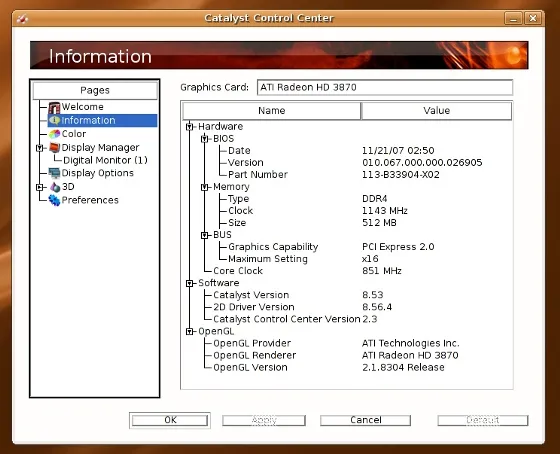Collapse the BIOS subsection
Image resolution: width=560 pixels, height=454 pixels.
205,139
